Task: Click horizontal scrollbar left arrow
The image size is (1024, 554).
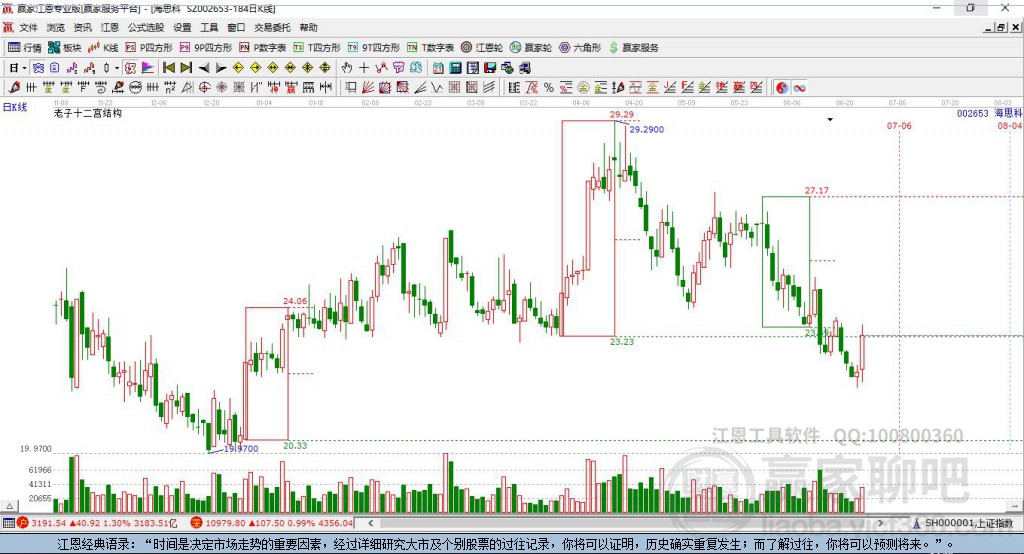Action: (371, 523)
